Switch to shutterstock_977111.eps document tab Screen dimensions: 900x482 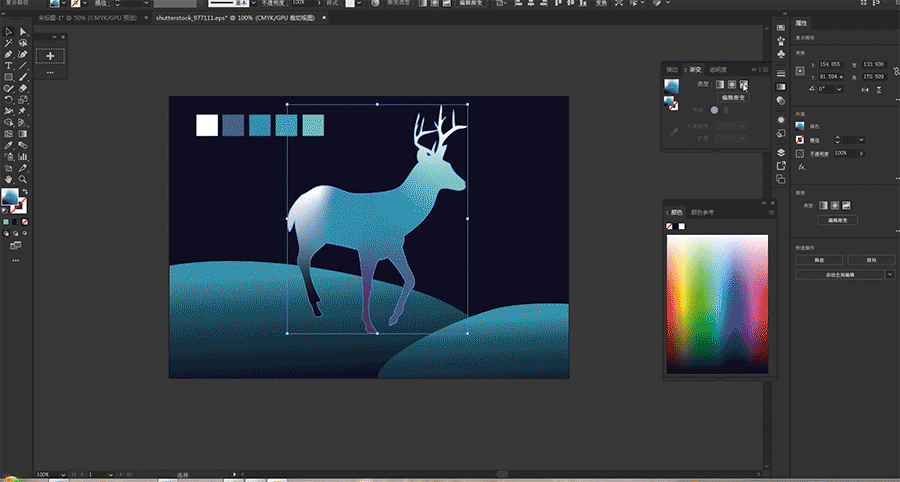click(200, 19)
